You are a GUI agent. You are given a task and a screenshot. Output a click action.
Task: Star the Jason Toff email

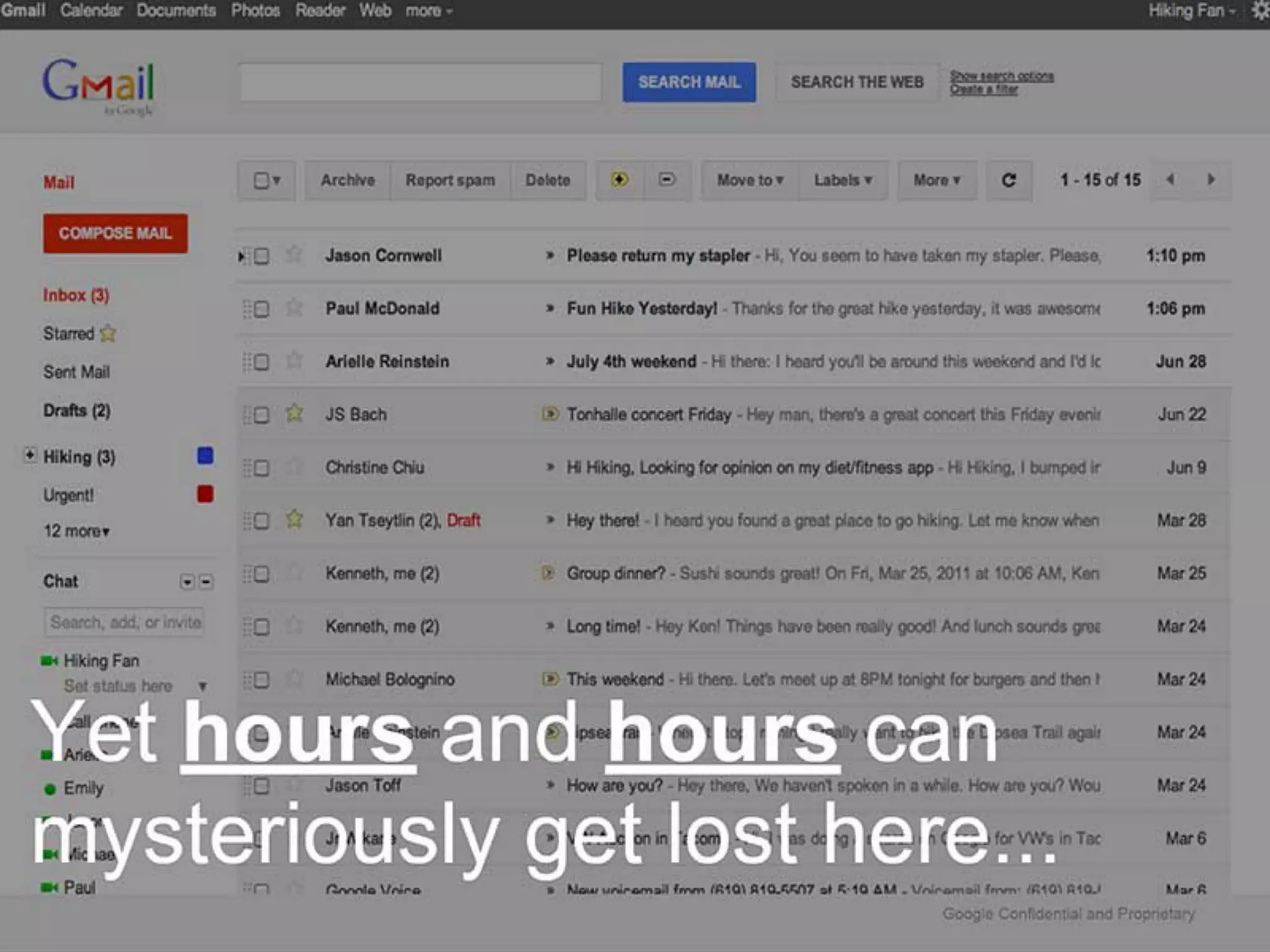(x=295, y=785)
